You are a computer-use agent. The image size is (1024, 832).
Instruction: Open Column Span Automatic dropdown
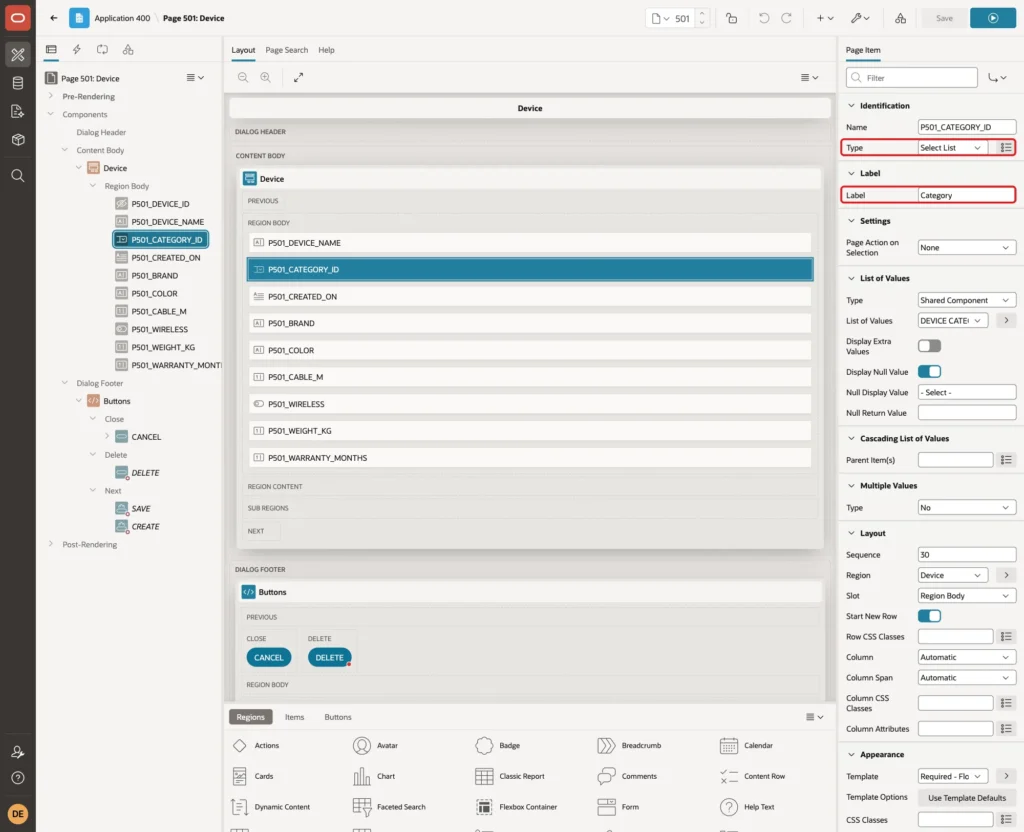coord(967,678)
